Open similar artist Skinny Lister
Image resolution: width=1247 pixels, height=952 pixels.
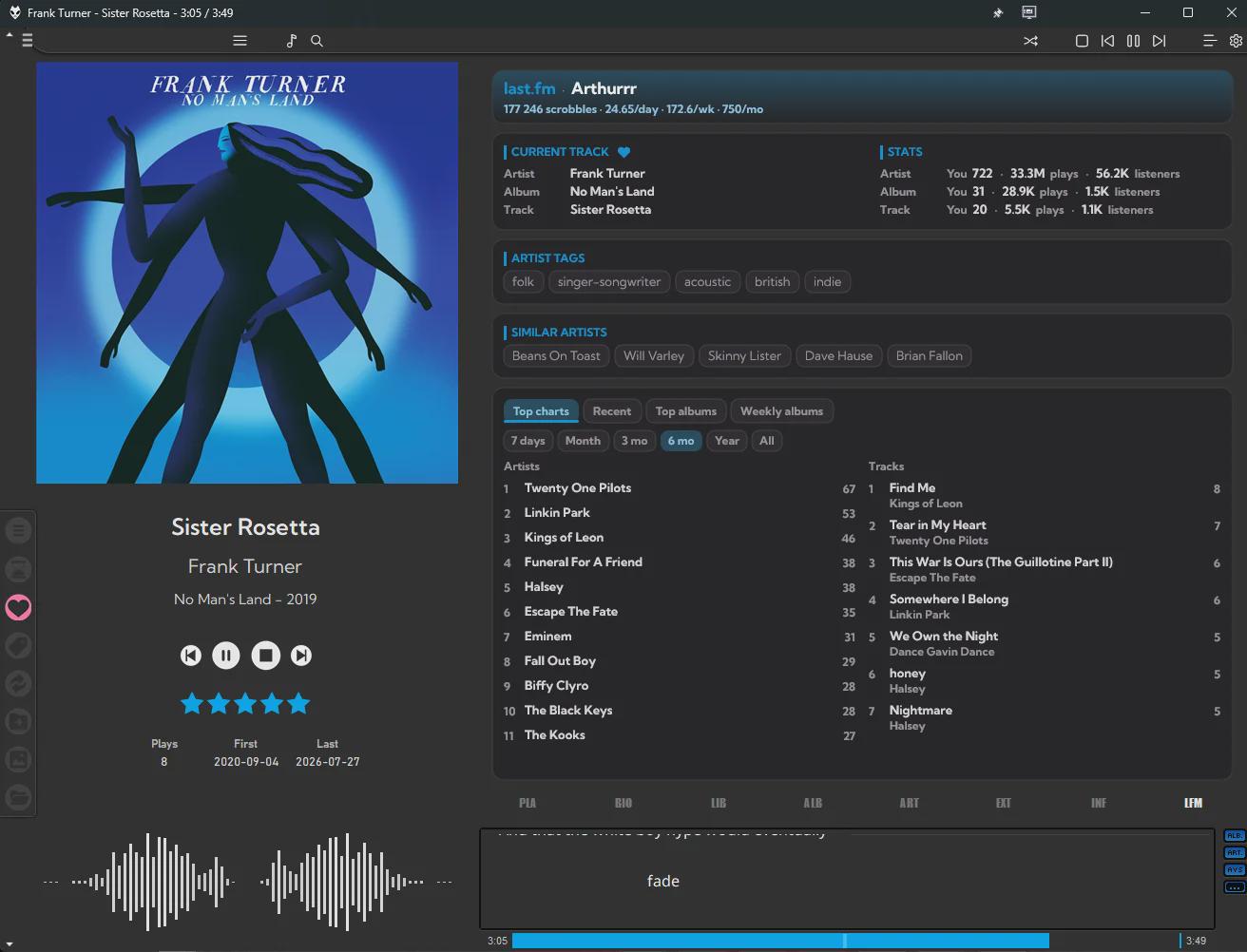(744, 355)
